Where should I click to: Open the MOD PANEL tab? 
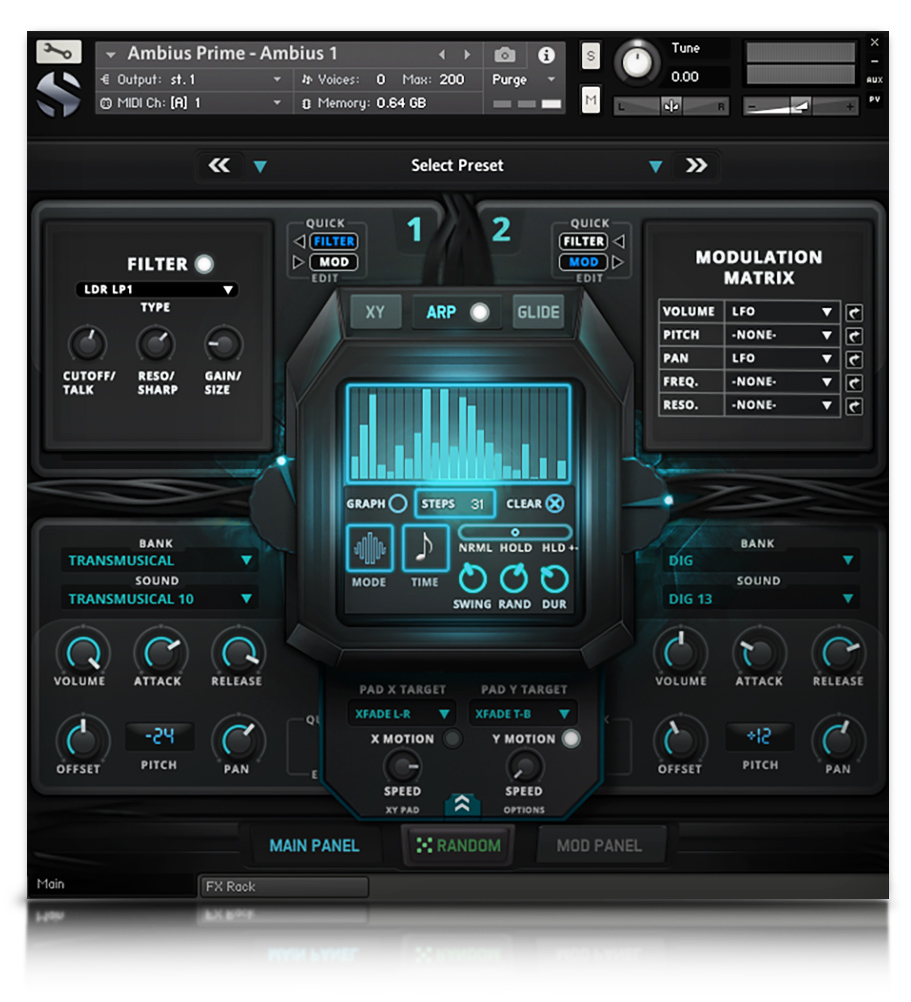click(x=601, y=845)
